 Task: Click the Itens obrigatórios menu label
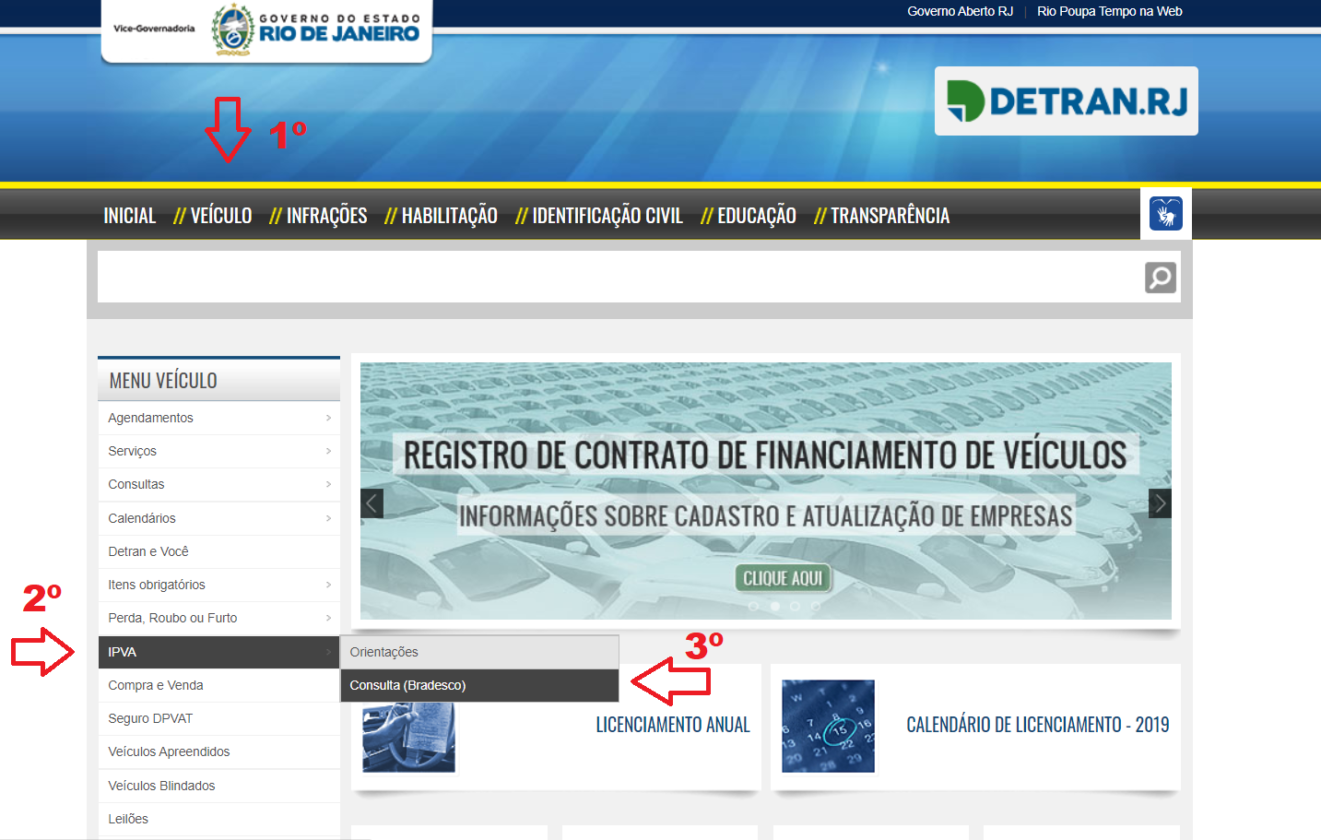click(157, 584)
